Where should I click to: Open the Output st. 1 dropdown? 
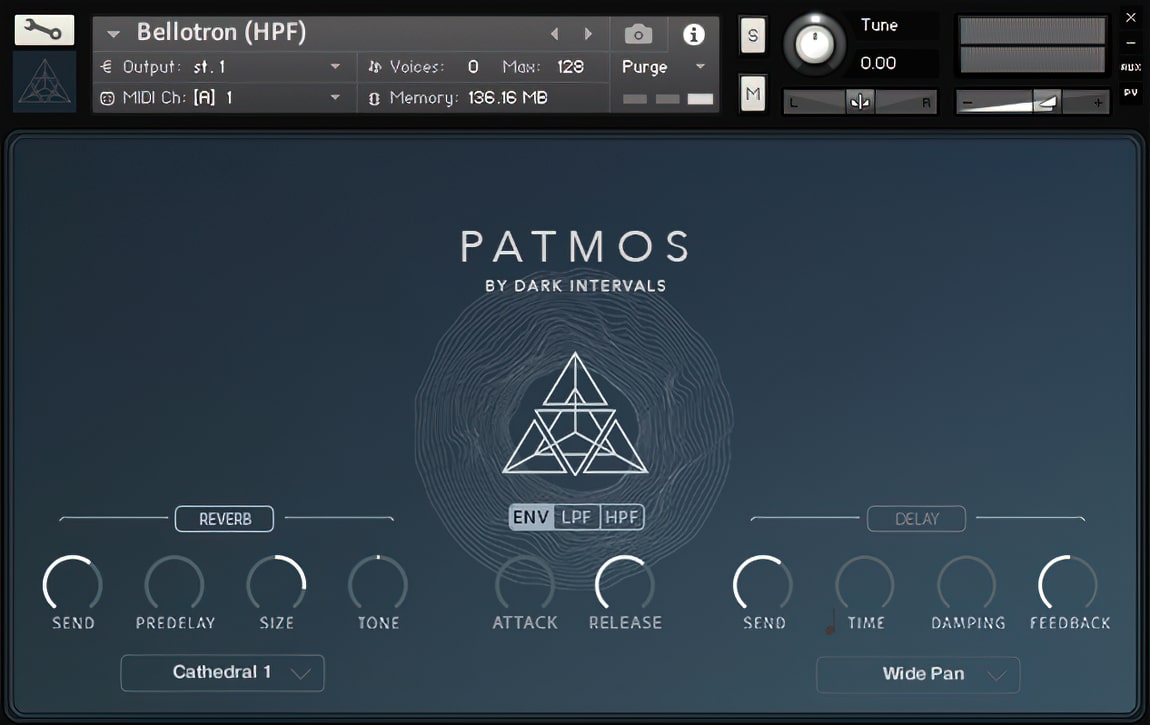pos(335,67)
